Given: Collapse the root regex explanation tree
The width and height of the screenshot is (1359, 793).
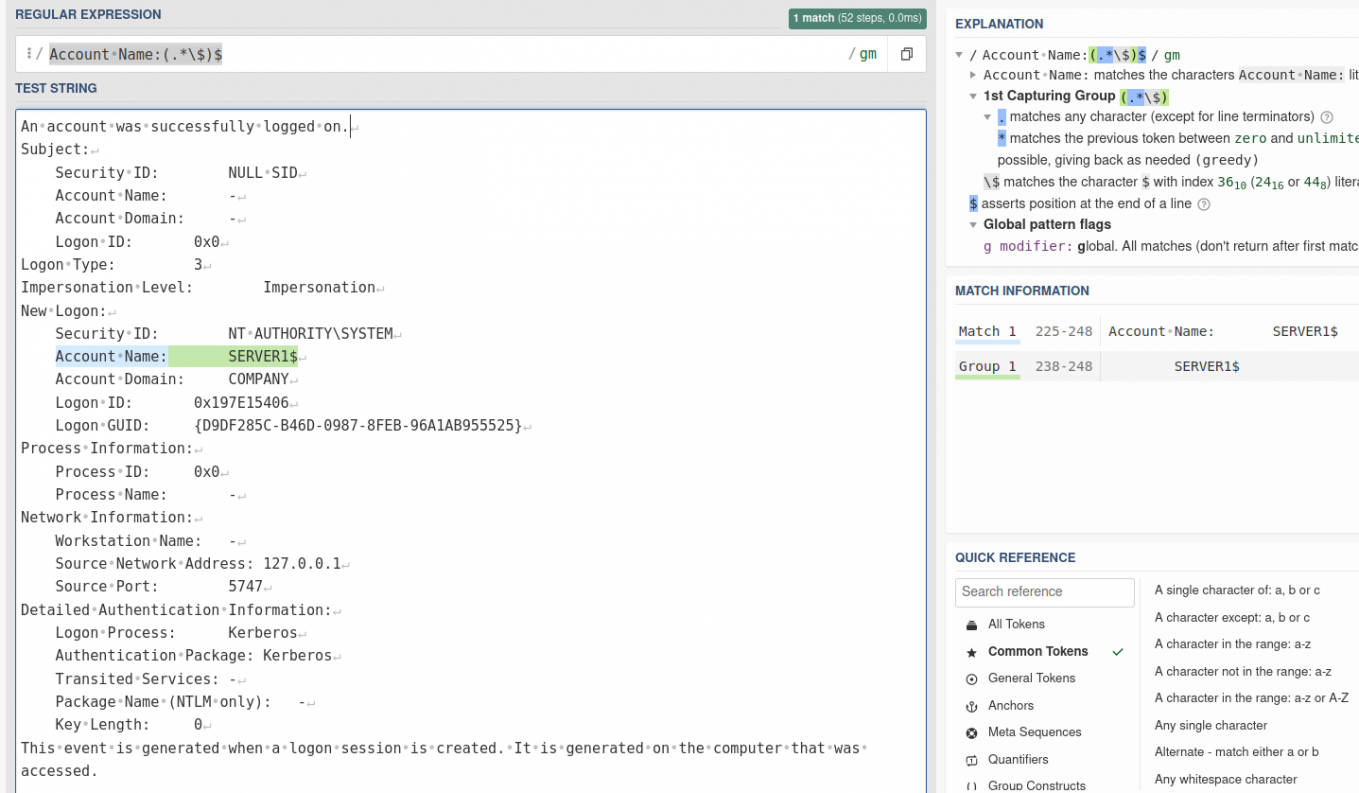Looking at the screenshot, I should (960, 55).
